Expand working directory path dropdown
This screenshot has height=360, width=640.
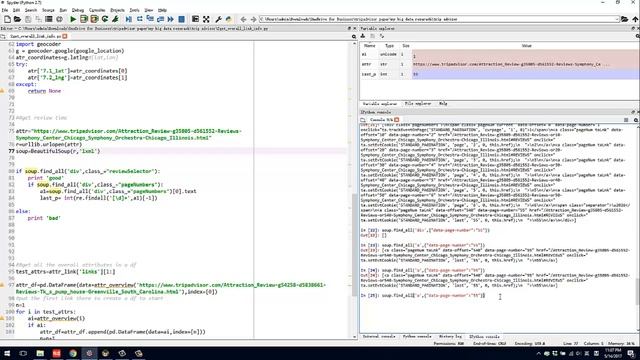click(617, 19)
